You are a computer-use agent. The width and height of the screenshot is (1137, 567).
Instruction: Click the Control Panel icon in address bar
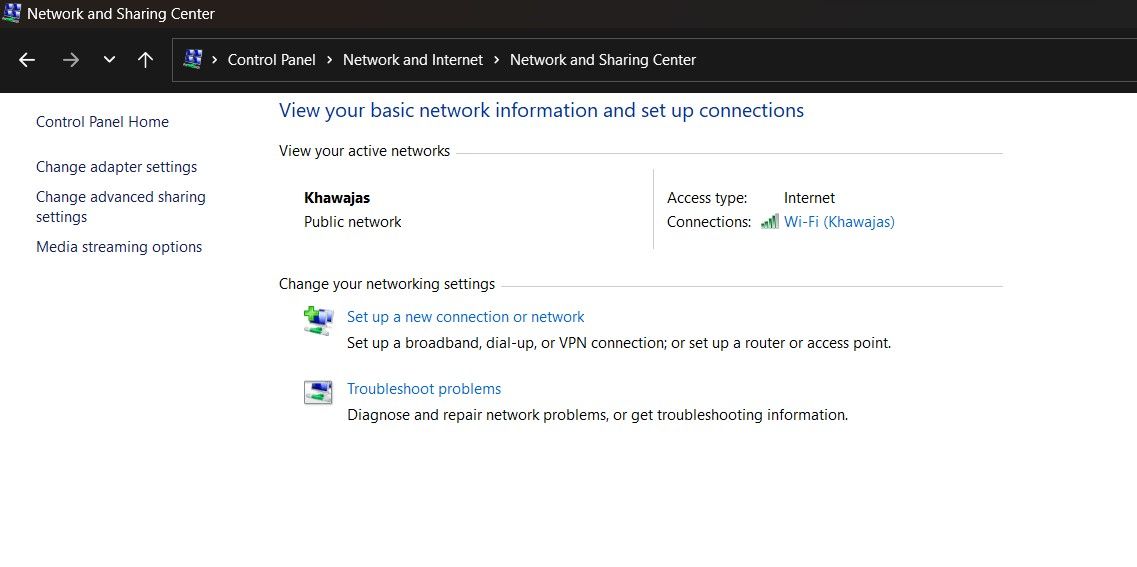point(194,60)
